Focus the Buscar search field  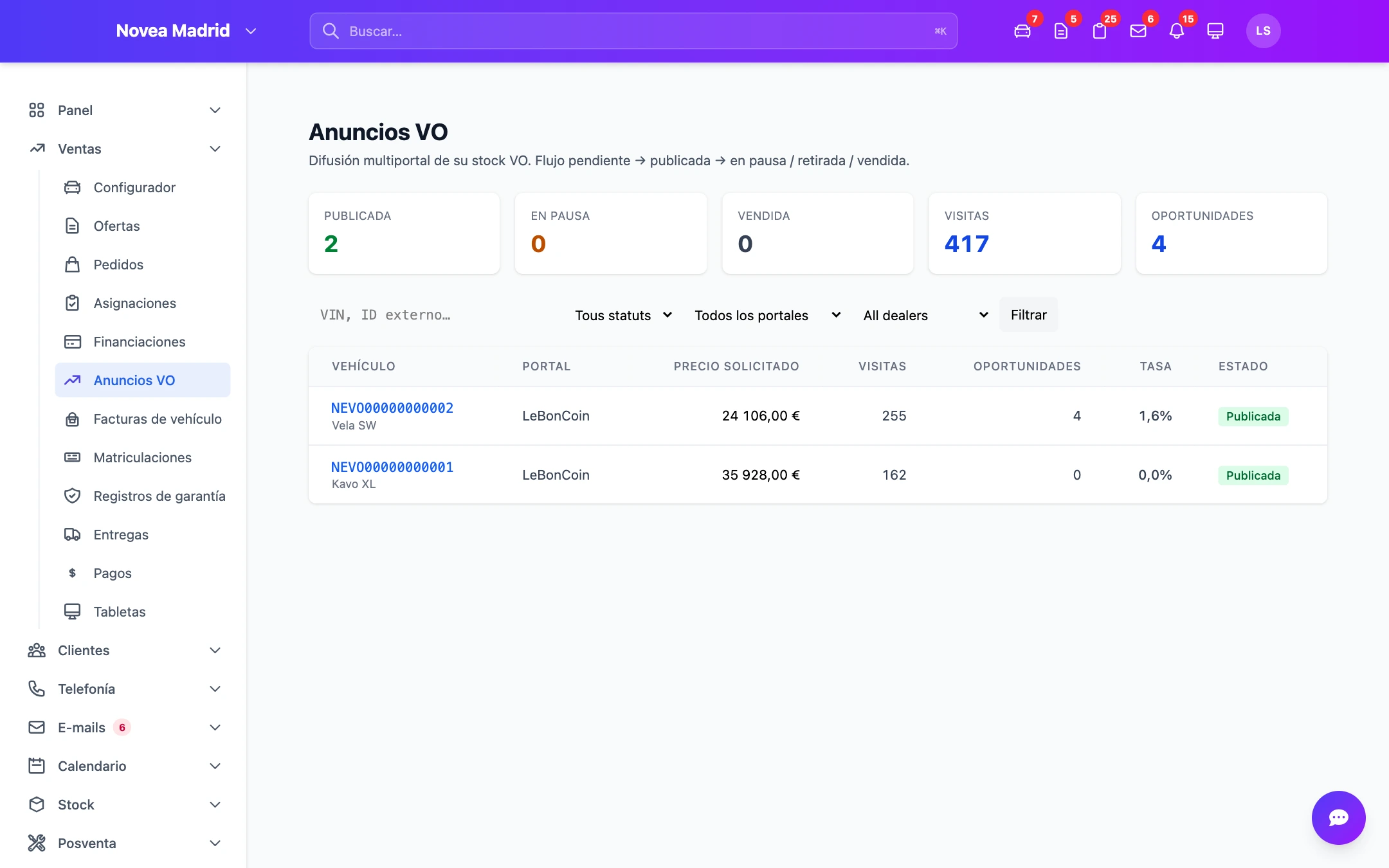tap(633, 31)
